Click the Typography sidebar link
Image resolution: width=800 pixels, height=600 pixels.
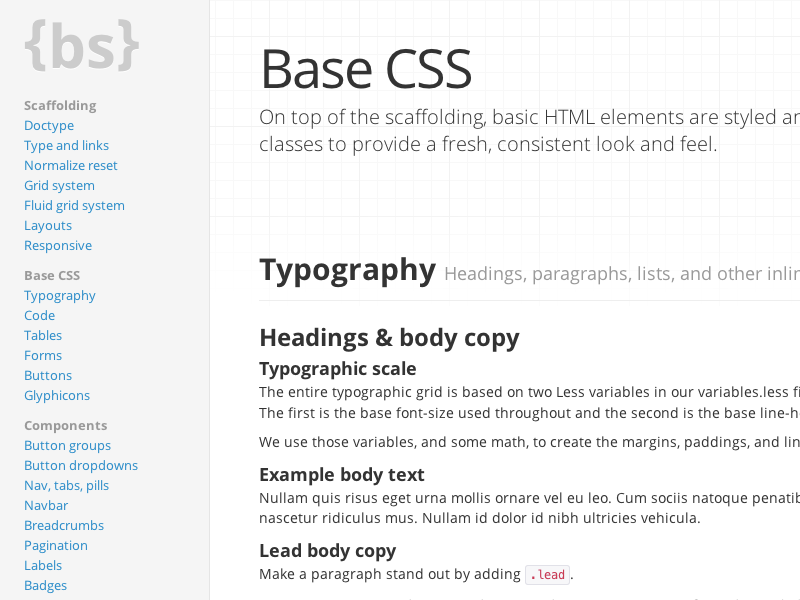59,295
